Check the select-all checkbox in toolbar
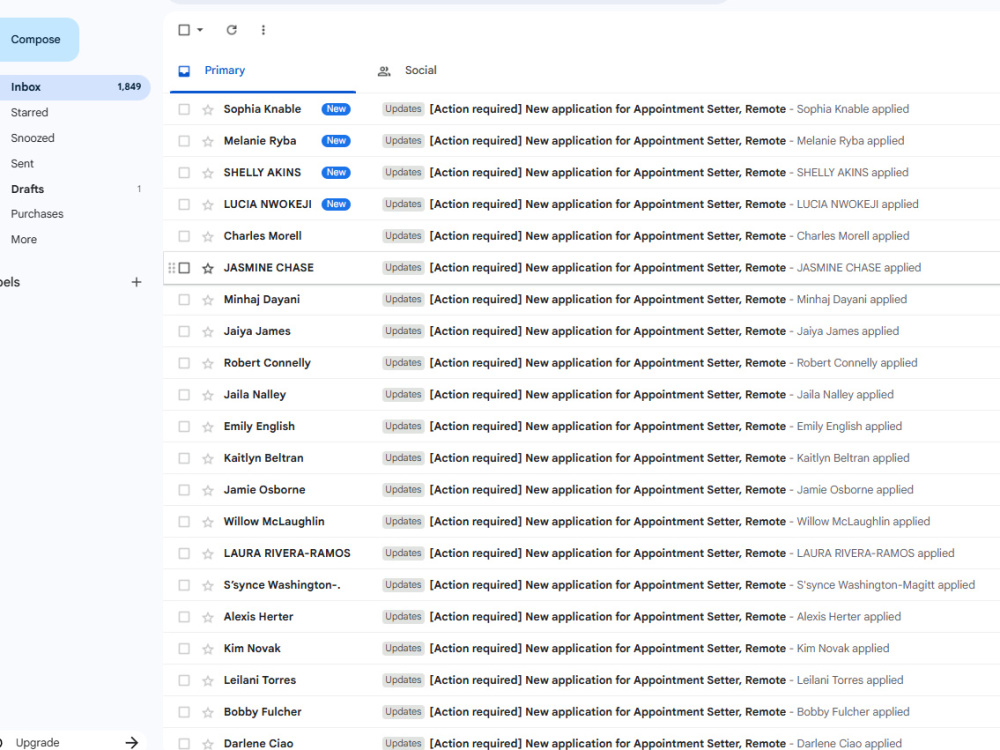 click(x=184, y=30)
